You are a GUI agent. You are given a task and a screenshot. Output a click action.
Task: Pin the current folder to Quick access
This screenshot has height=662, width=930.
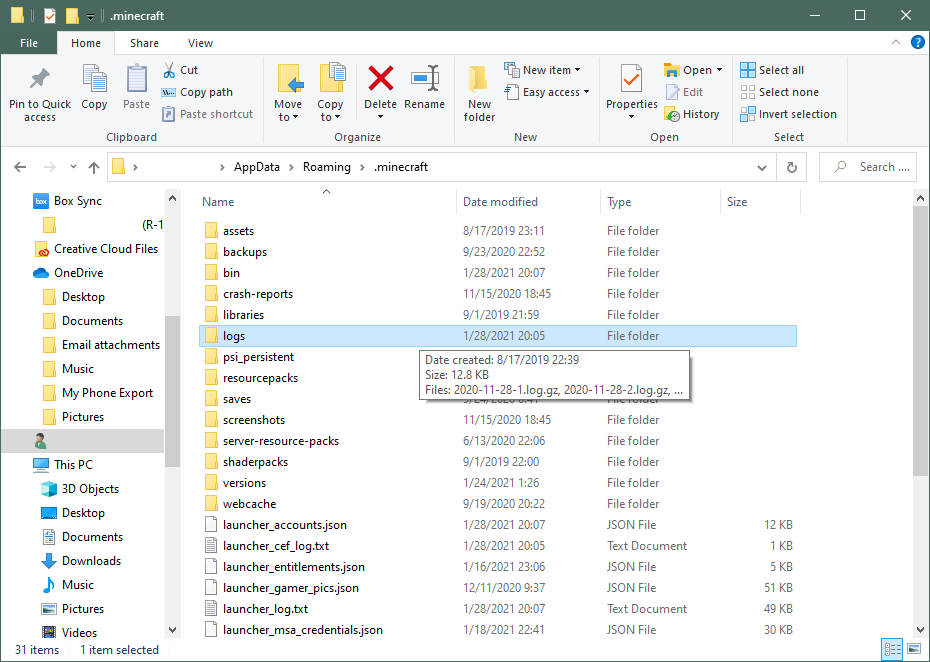(39, 95)
